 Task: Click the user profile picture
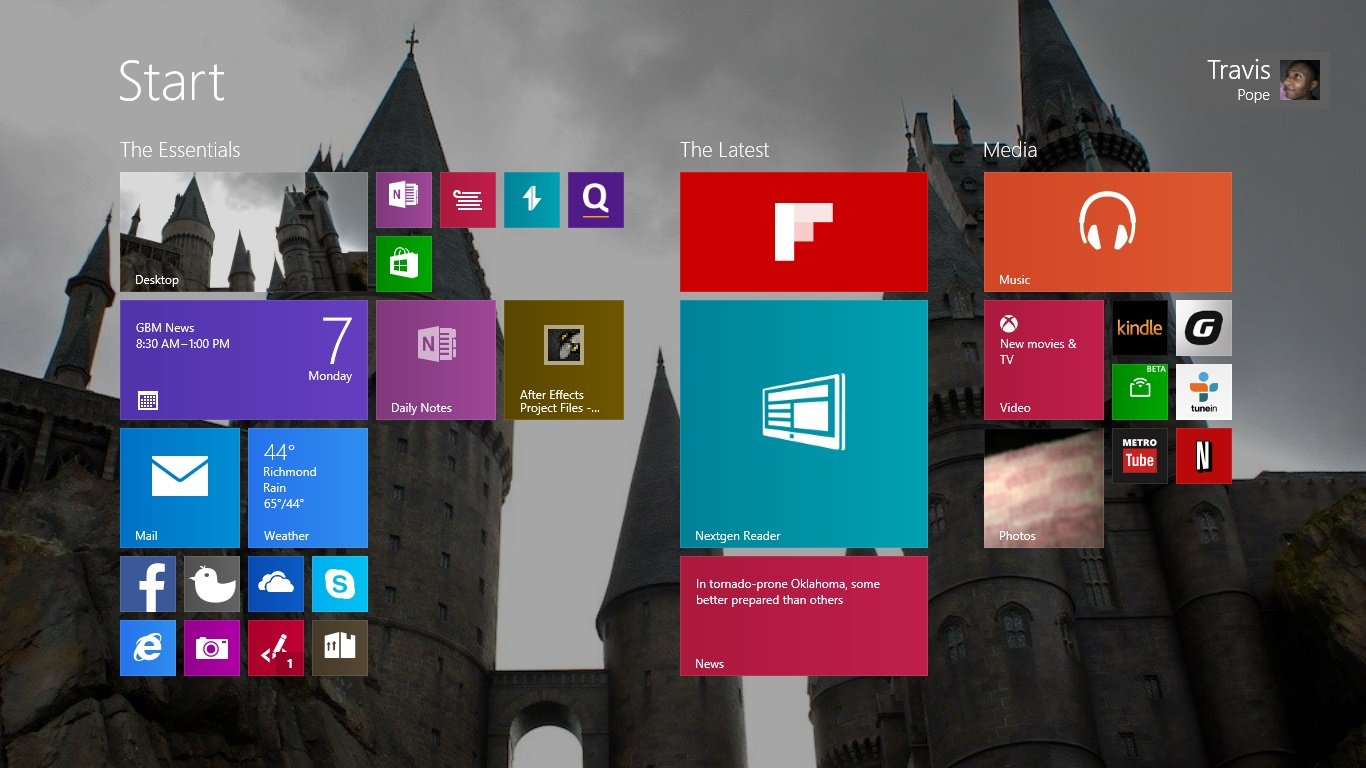click(1300, 80)
